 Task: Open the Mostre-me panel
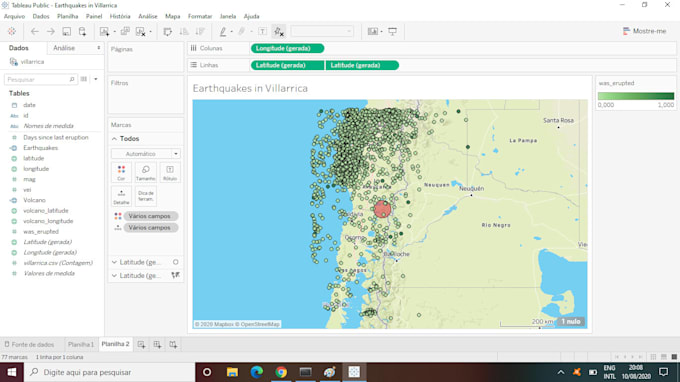pos(644,31)
